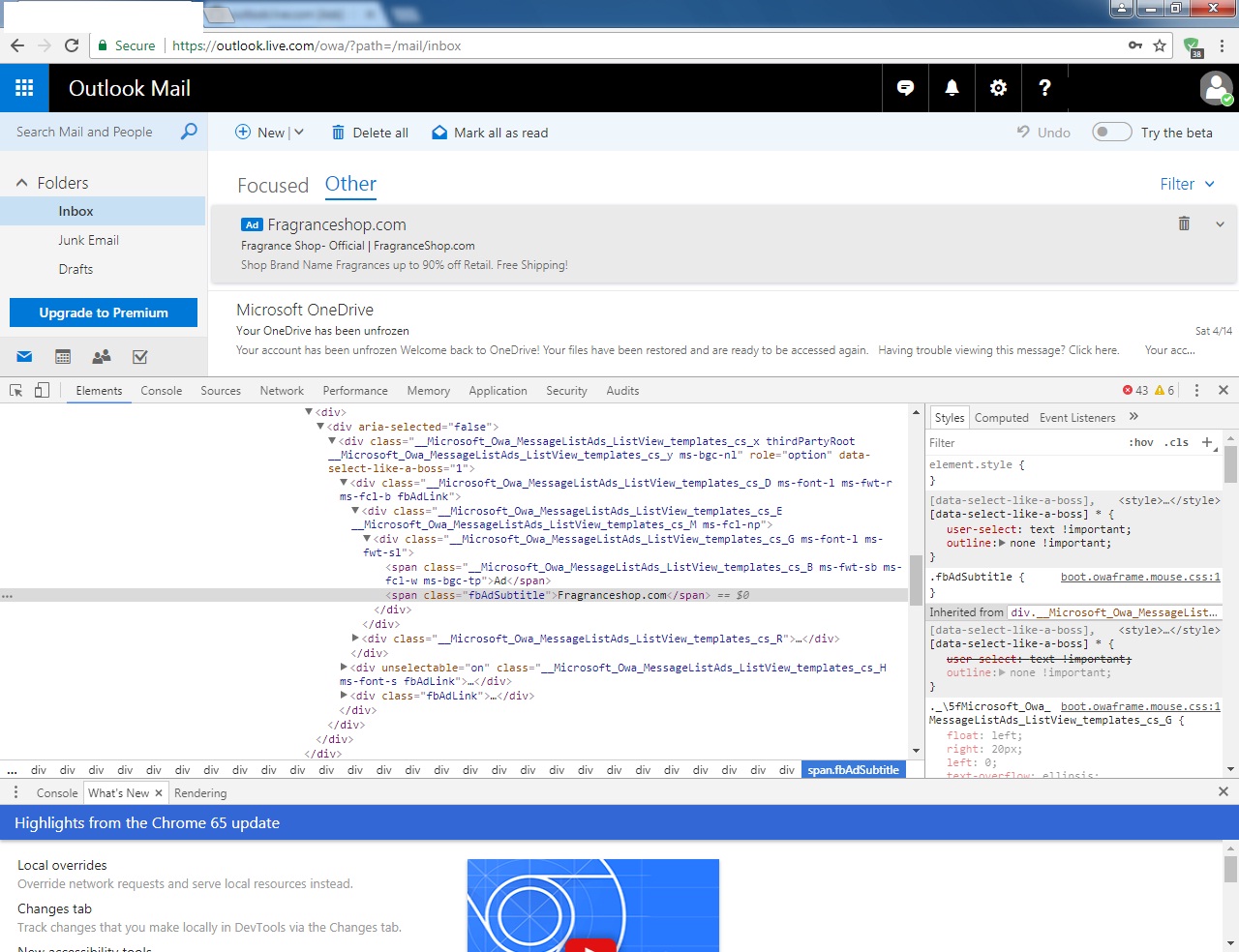This screenshot has height=952, width=1239.
Task: Click Upgrade to Premium button
Action: pyautogui.click(x=104, y=312)
